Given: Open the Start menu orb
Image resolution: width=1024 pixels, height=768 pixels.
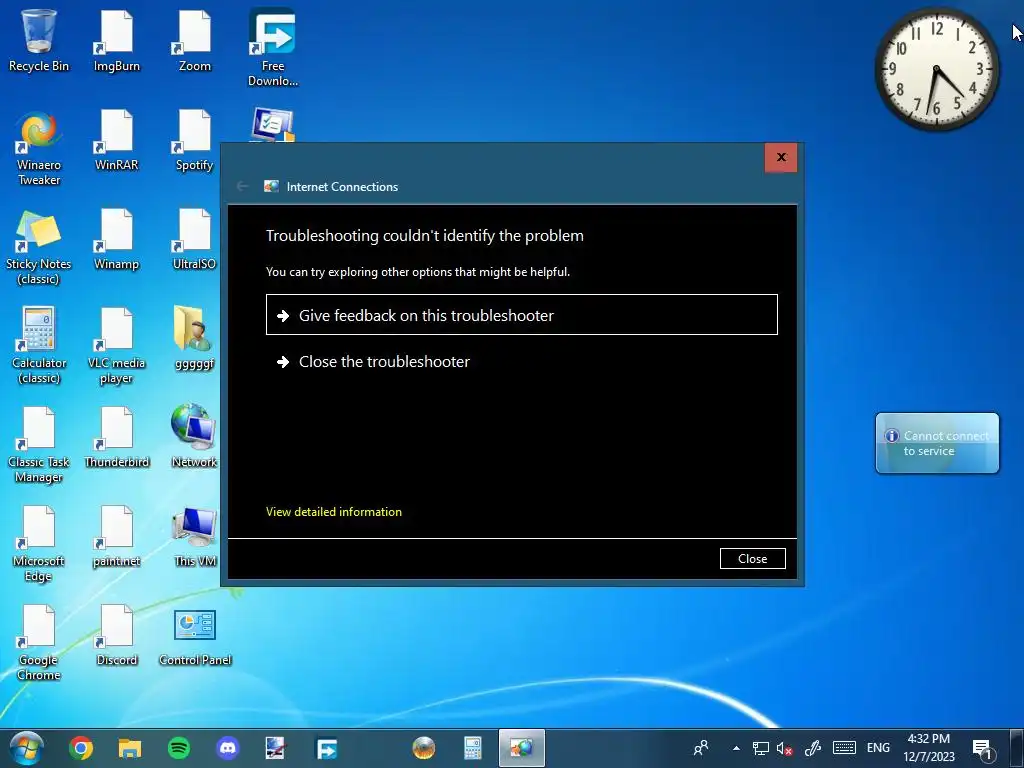Looking at the screenshot, I should 27,748.
